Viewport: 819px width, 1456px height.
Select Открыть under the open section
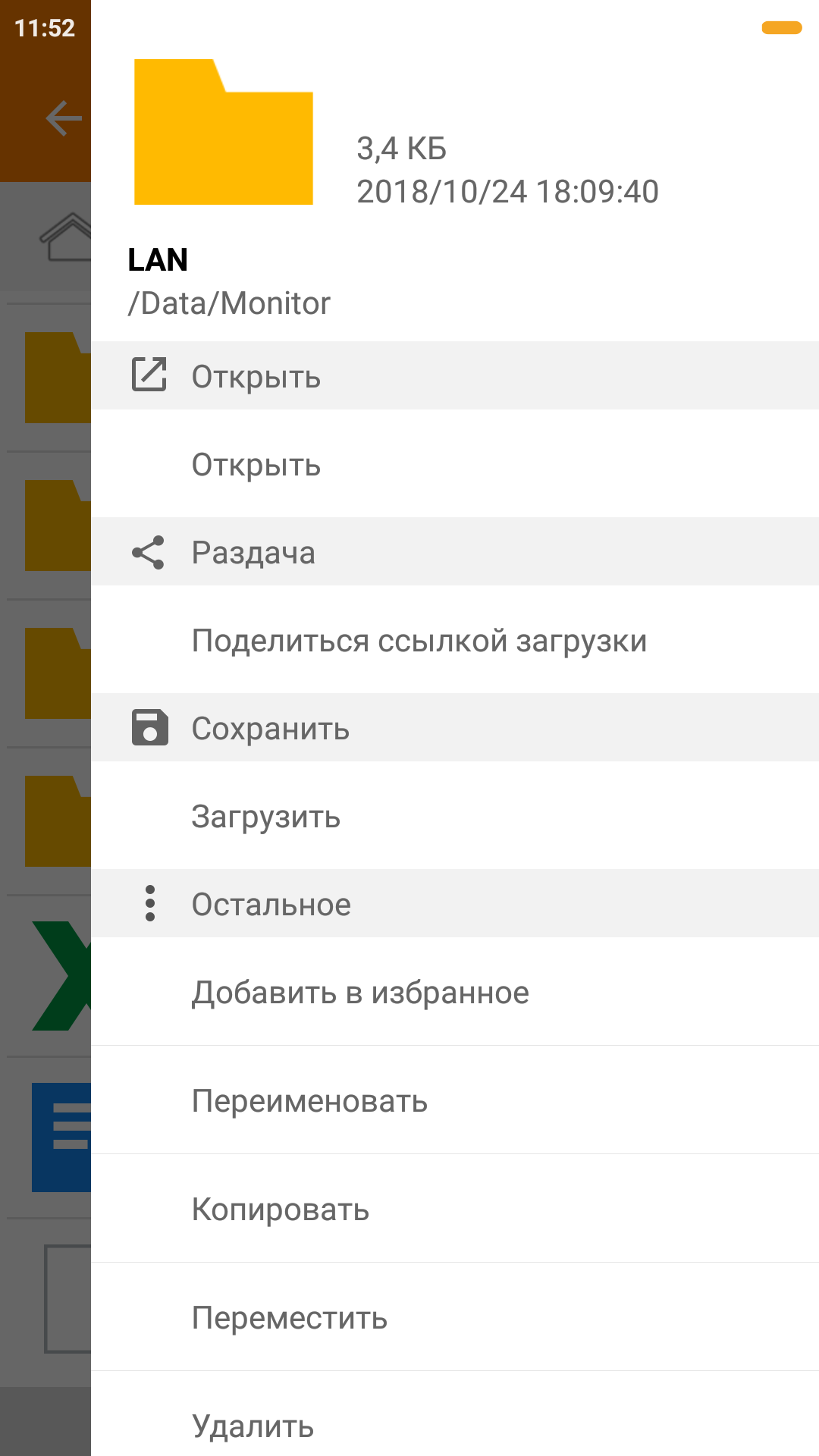coord(256,465)
